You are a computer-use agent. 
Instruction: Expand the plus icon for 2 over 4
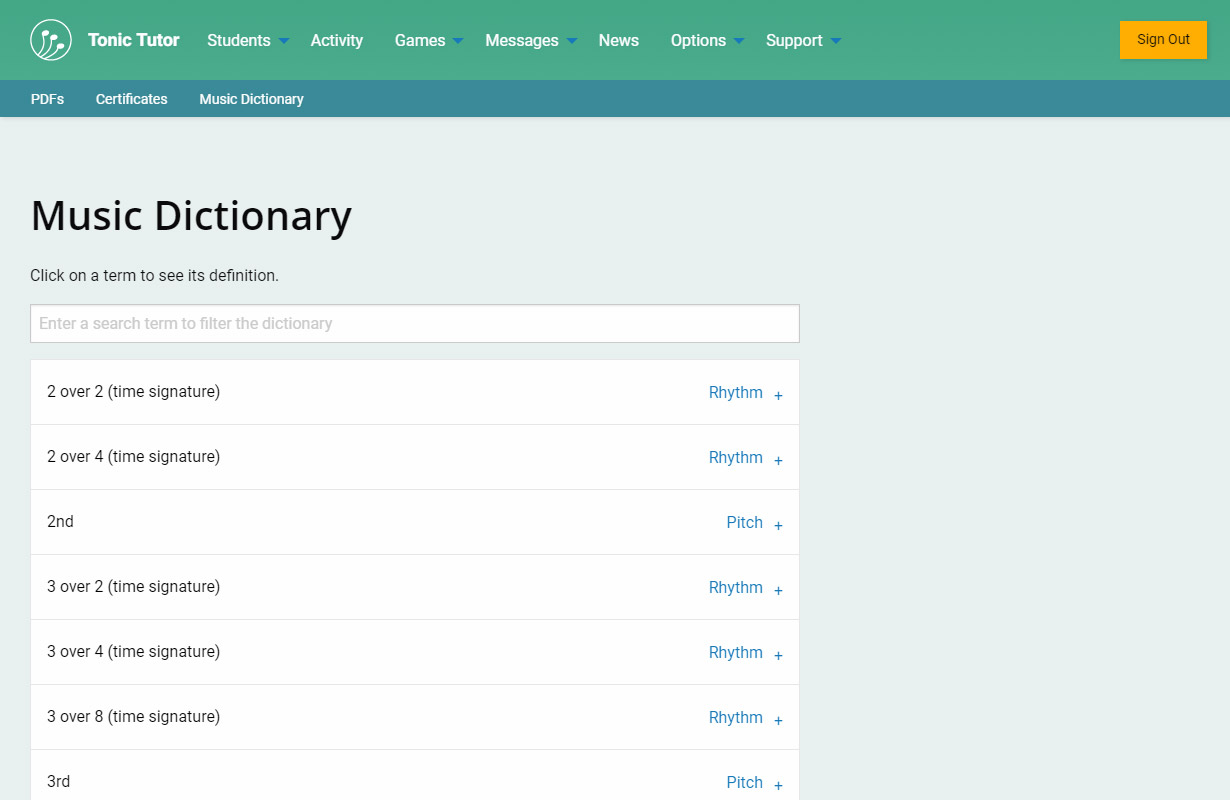(x=778, y=460)
